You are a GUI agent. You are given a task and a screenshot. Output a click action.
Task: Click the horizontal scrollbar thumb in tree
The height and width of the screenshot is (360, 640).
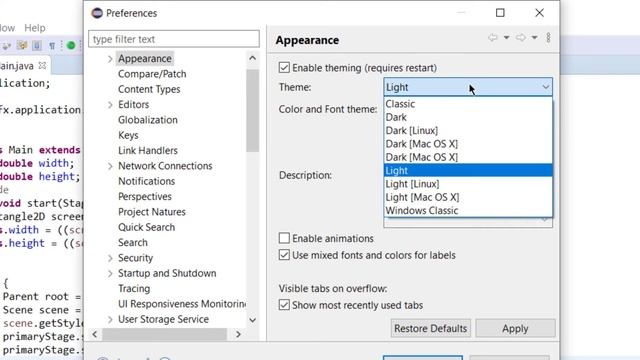(164, 334)
